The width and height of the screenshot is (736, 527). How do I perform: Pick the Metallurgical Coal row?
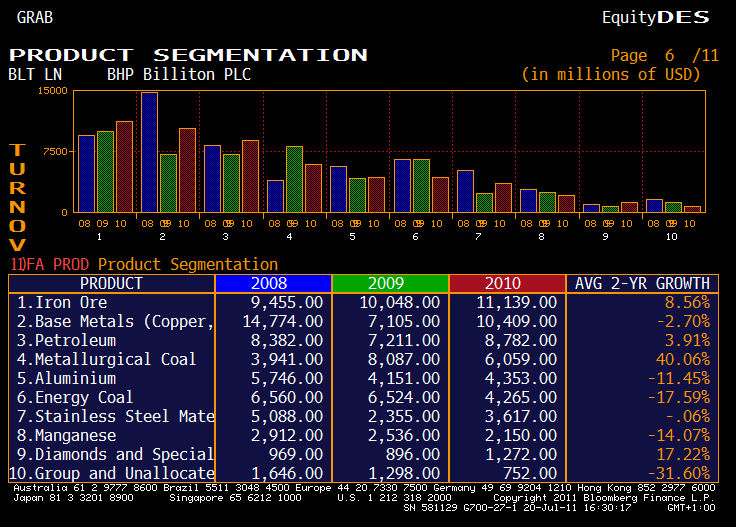tap(107, 359)
